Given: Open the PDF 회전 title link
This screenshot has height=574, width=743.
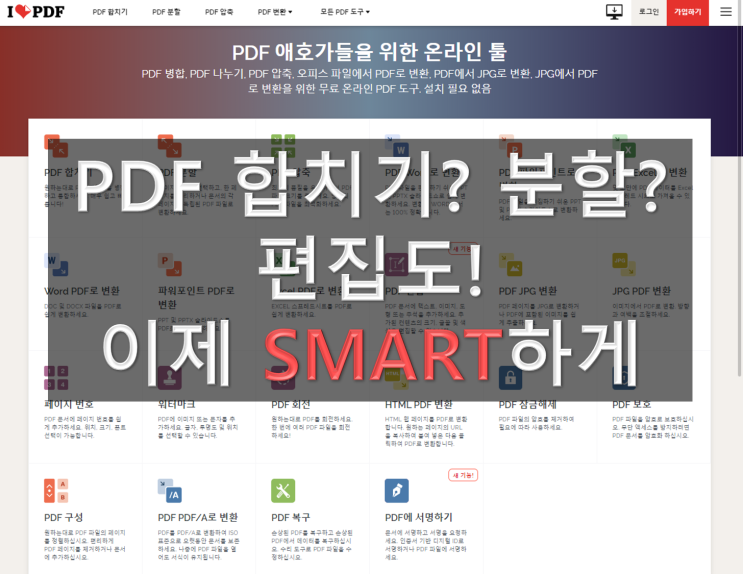Looking at the screenshot, I should pos(290,404).
